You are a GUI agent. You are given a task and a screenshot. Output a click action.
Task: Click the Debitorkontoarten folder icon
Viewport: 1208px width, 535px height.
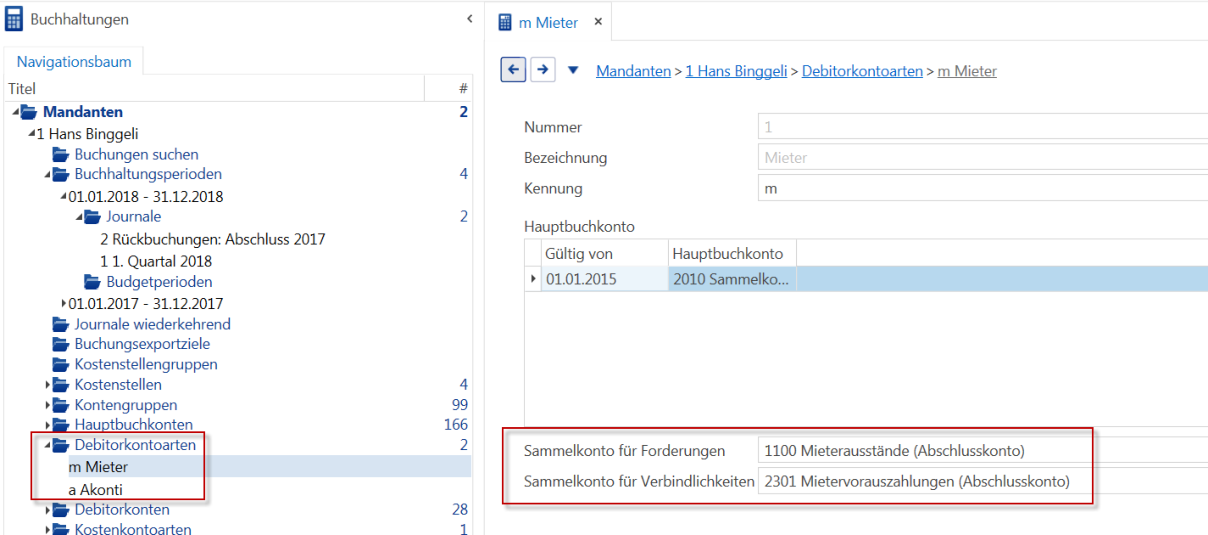pyautogui.click(x=61, y=445)
